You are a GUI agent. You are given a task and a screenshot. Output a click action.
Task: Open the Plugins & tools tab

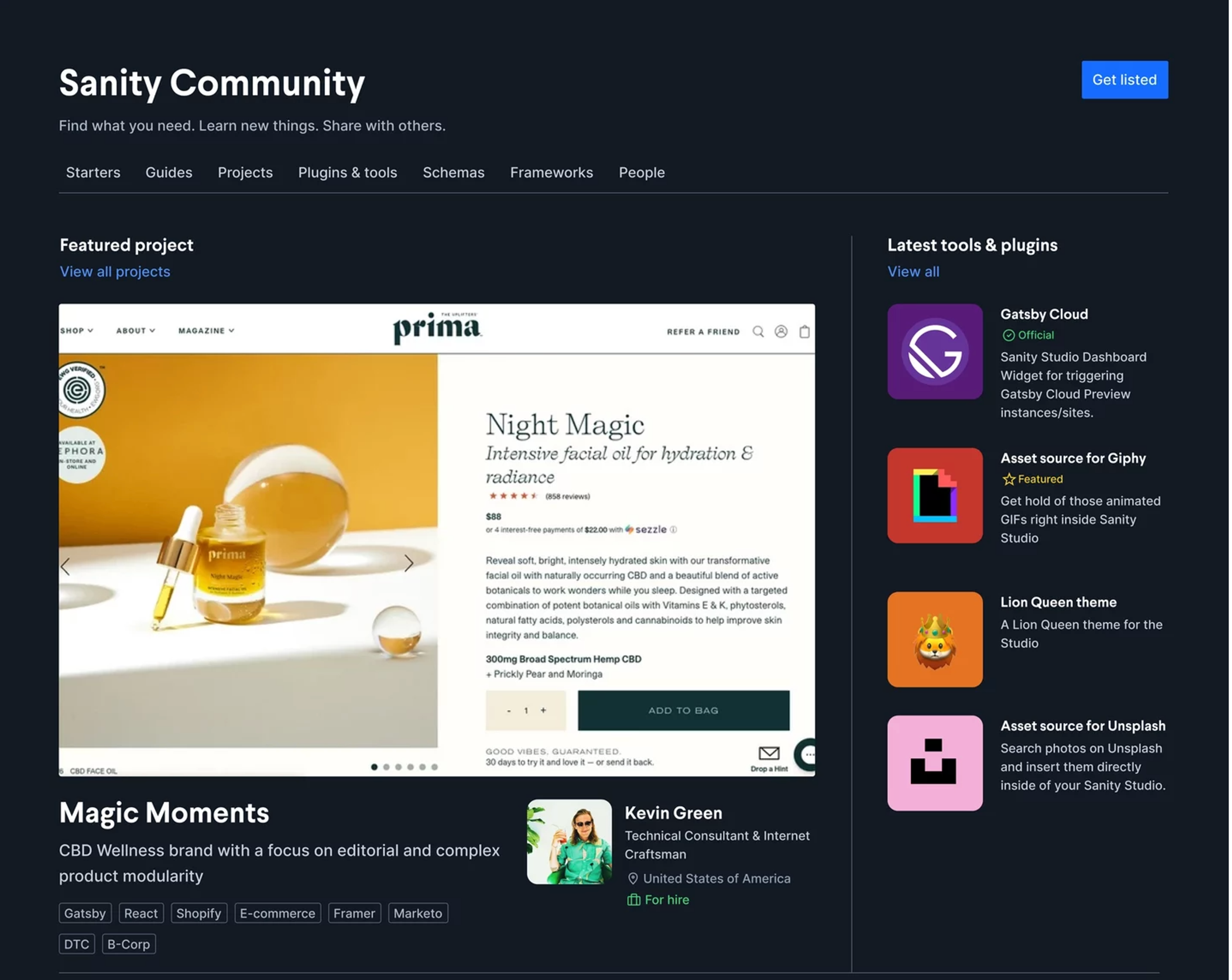tap(347, 173)
